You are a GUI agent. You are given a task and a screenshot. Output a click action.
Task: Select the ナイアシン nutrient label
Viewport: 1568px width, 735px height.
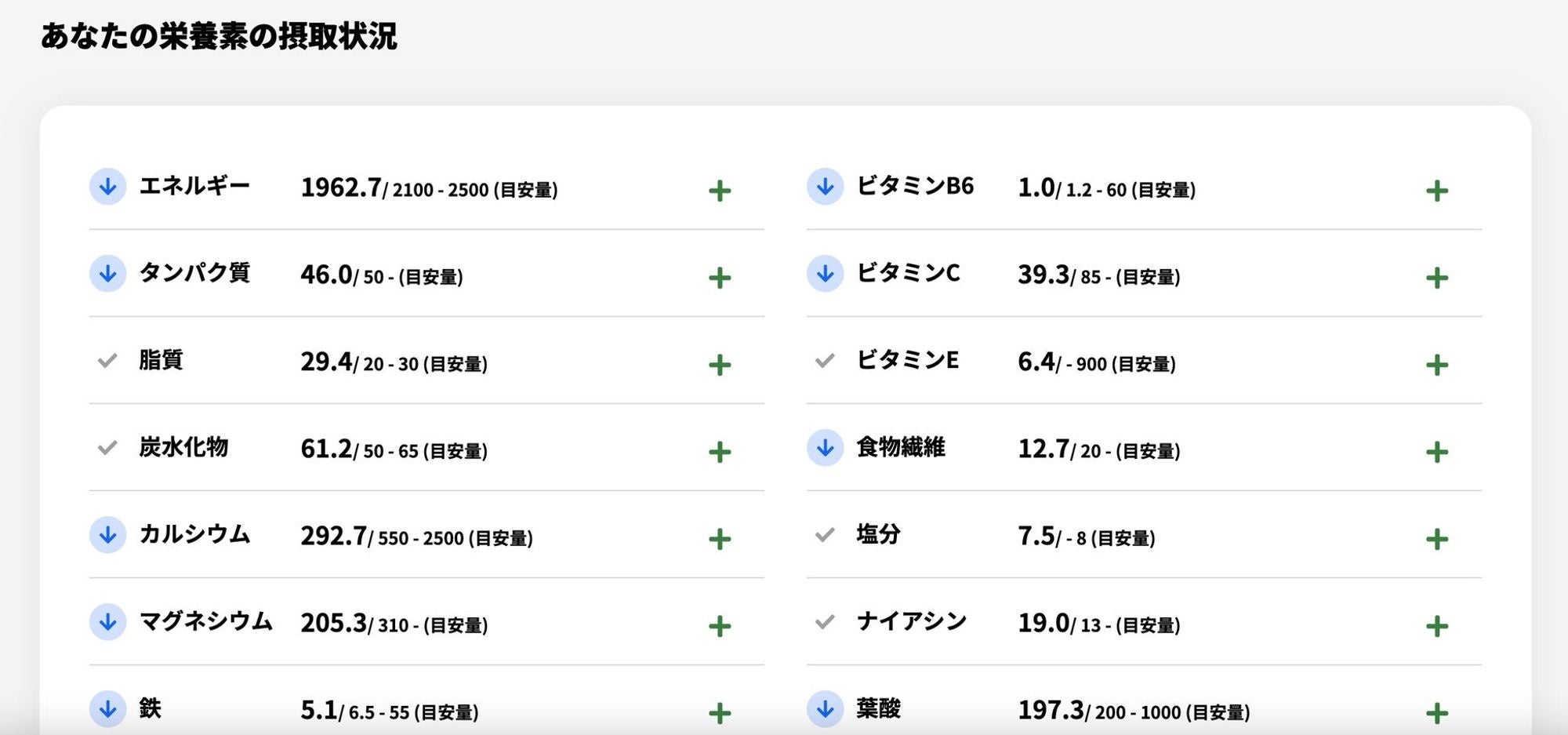click(911, 621)
